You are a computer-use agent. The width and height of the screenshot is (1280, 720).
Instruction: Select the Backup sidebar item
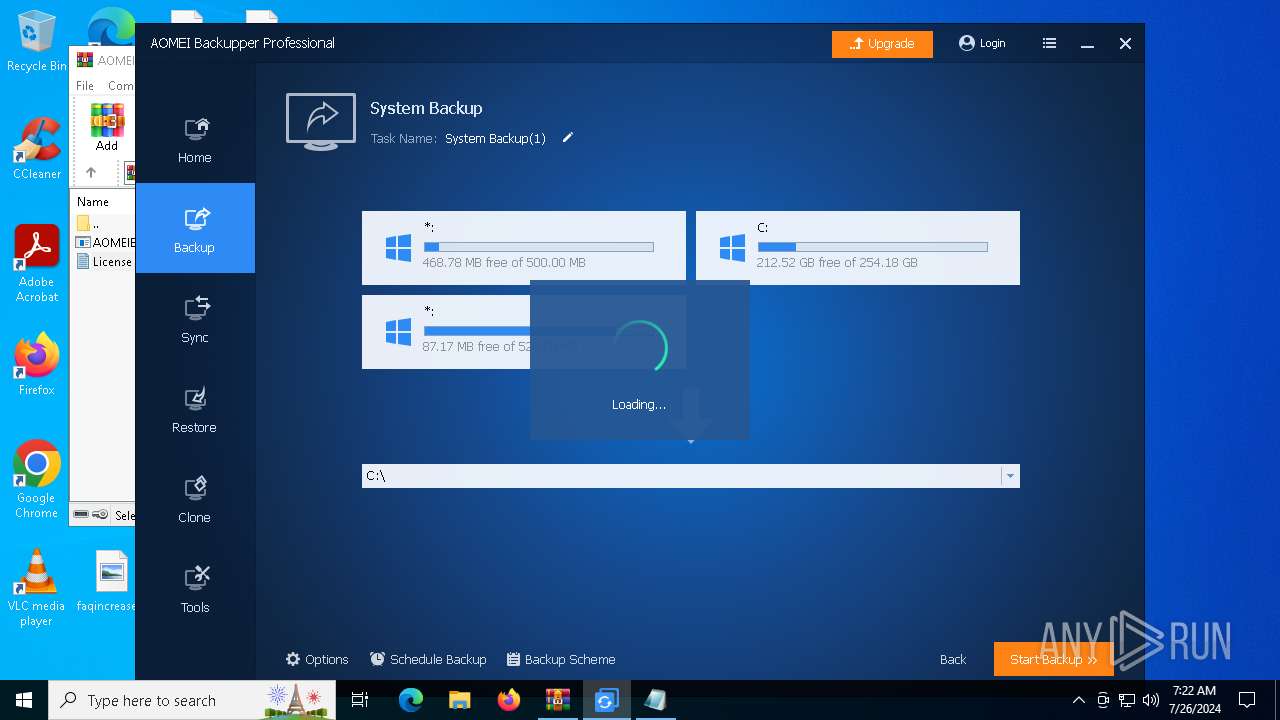coord(195,228)
